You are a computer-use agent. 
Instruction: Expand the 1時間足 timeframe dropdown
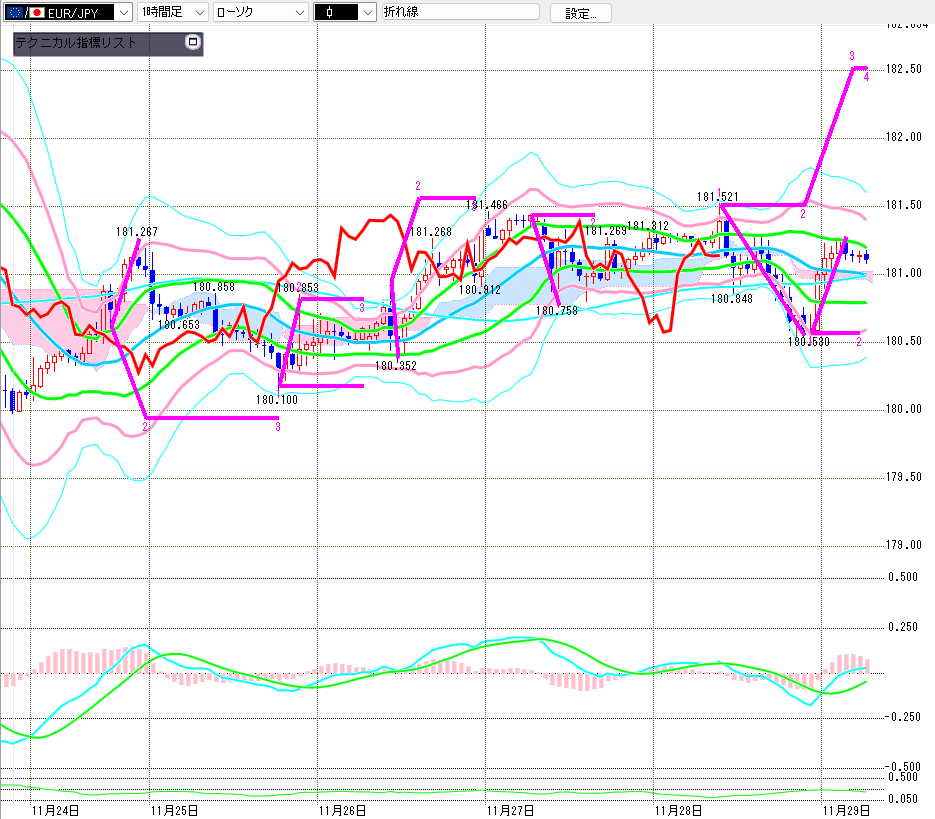pyautogui.click(x=198, y=12)
